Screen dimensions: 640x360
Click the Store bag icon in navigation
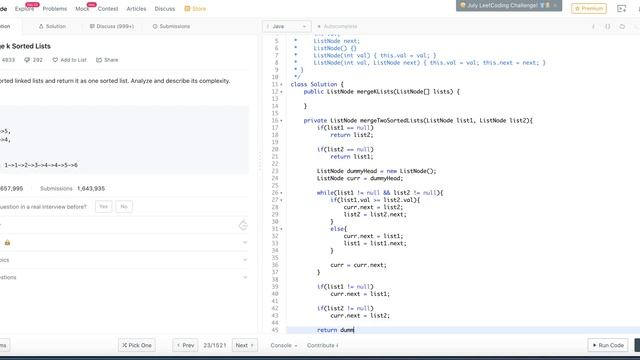tap(187, 9)
